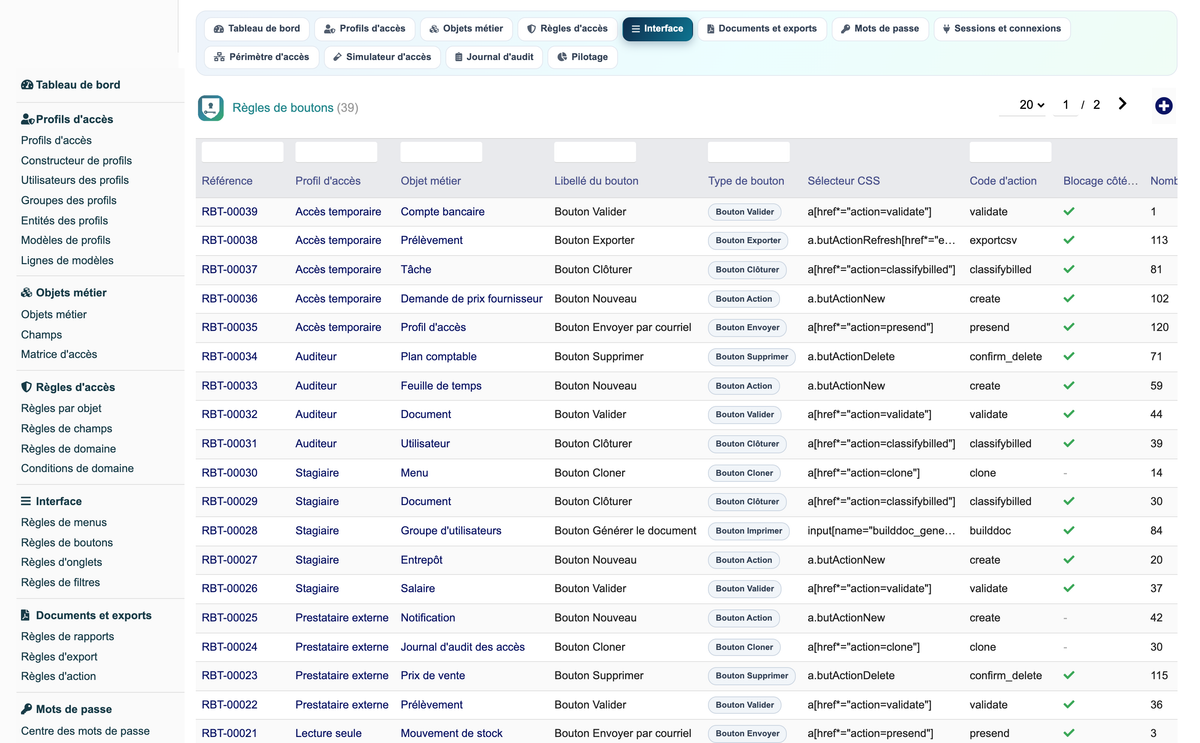
Task: Switch to the Journal d'audit tab
Action: click(494, 57)
